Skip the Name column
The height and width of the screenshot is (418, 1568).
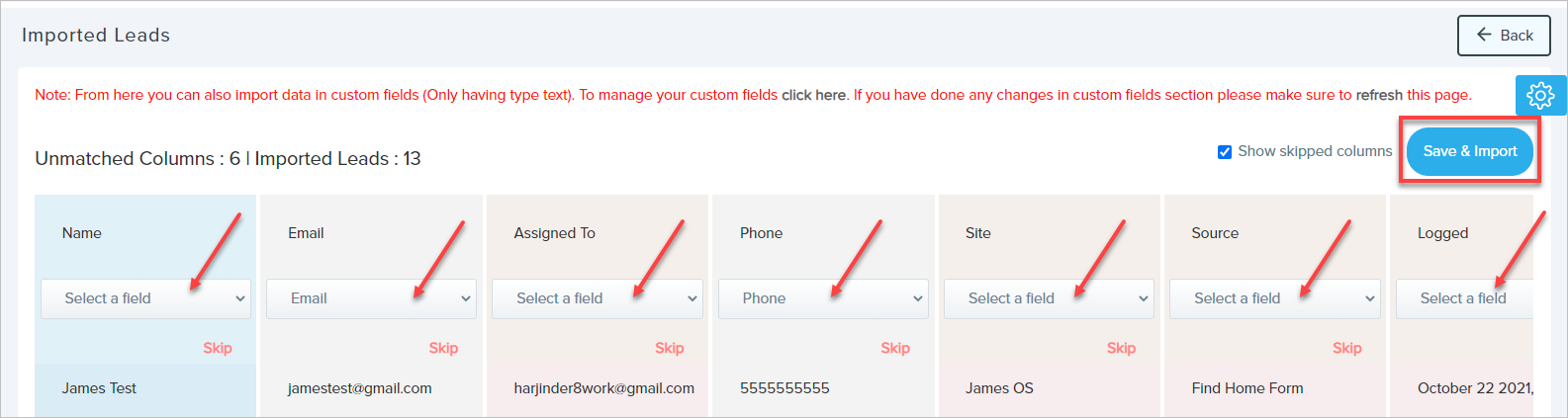[x=218, y=348]
